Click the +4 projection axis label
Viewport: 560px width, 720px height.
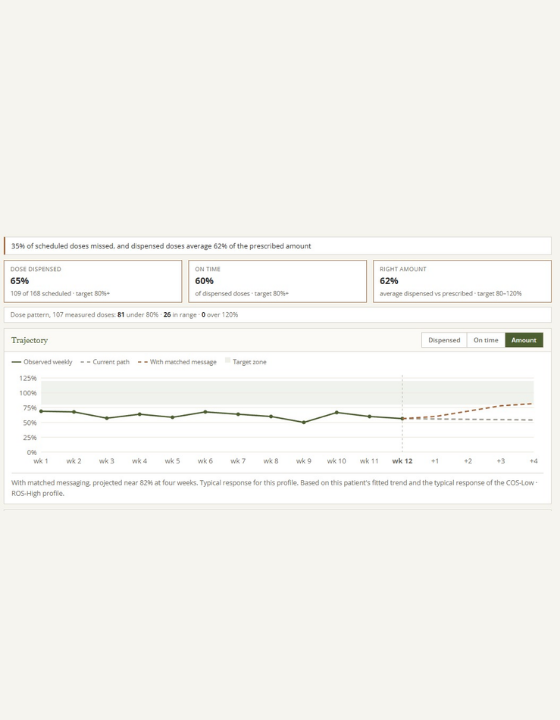(533, 461)
